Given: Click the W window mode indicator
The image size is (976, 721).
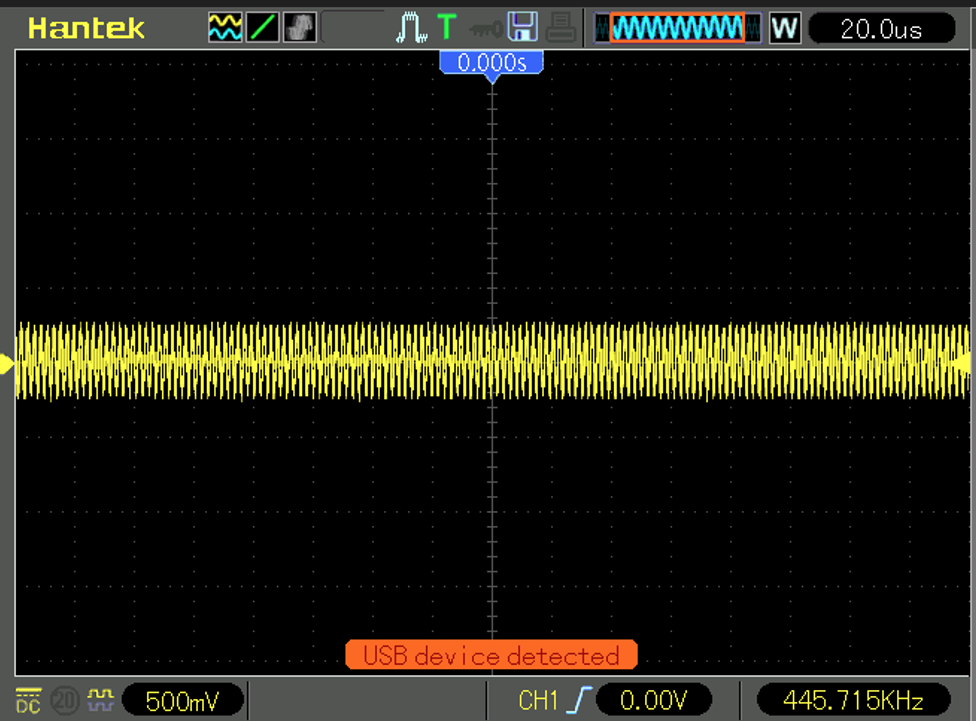Looking at the screenshot, I should [x=785, y=28].
